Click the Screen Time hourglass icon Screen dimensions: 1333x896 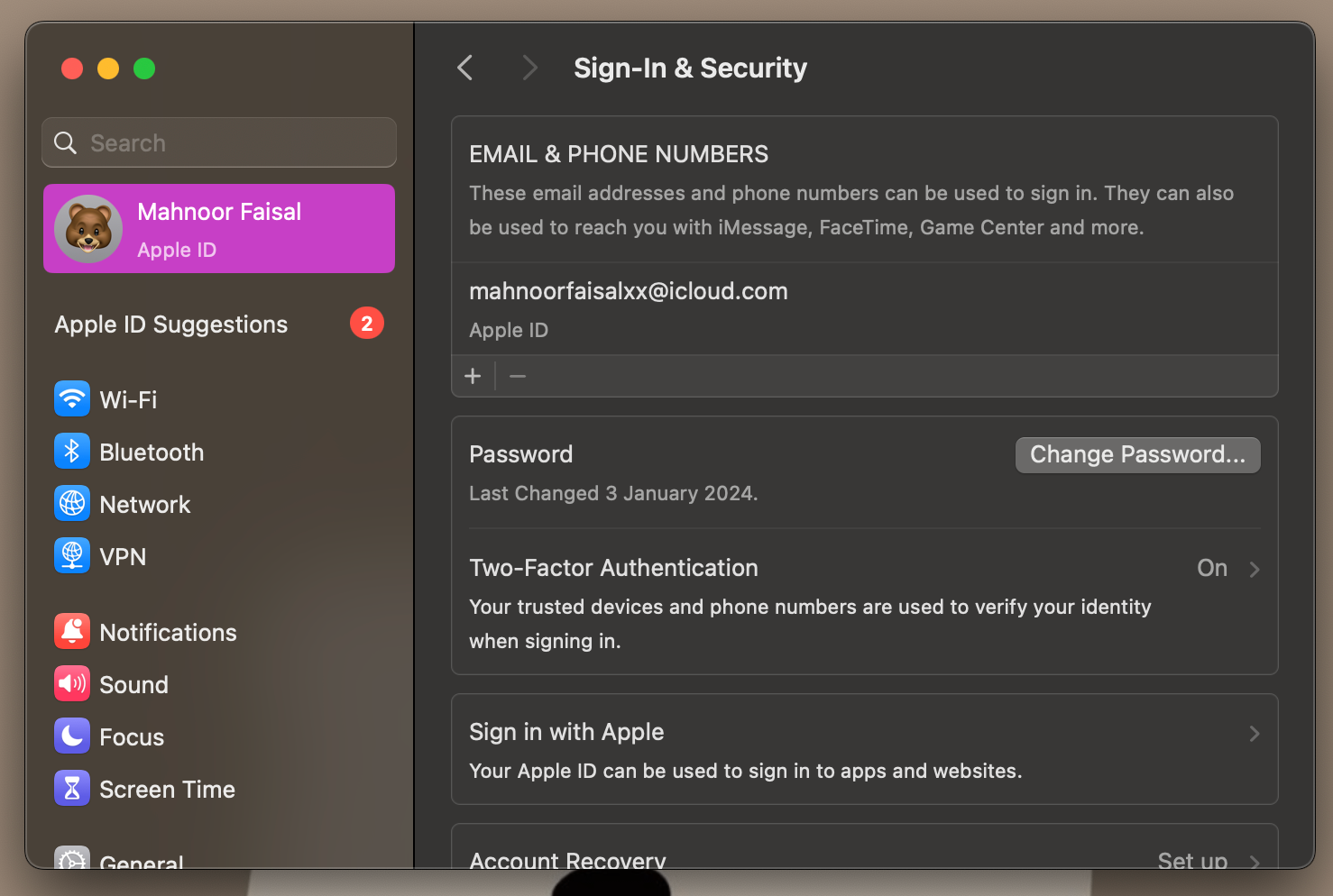pos(72,788)
